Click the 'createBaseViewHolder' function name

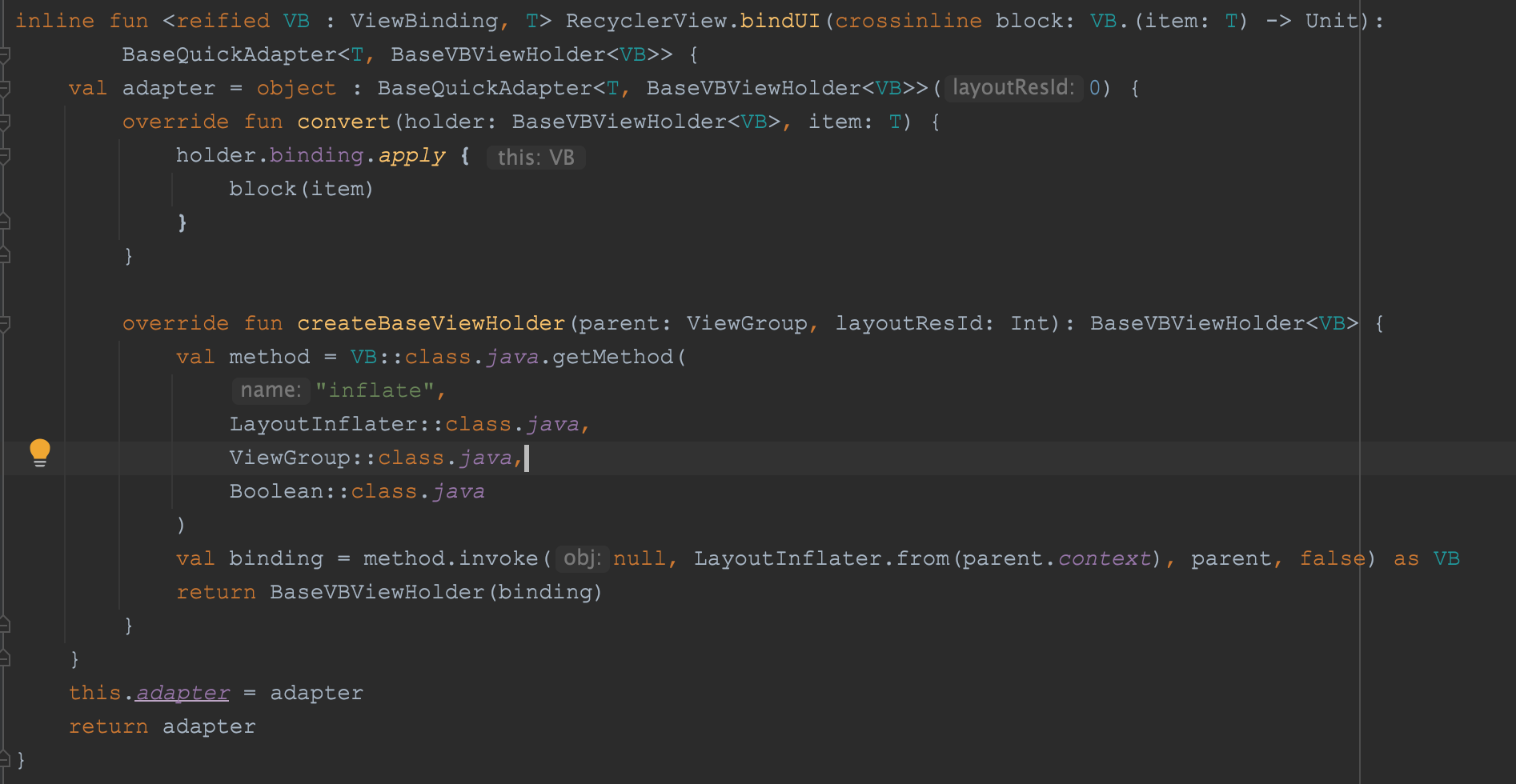coord(431,323)
